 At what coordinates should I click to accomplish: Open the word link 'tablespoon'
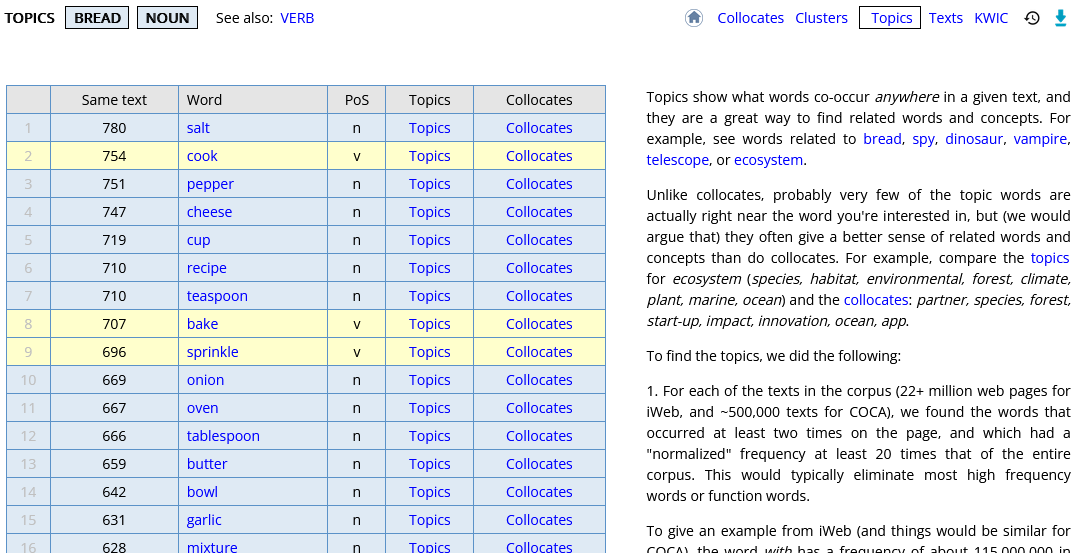click(x=223, y=436)
